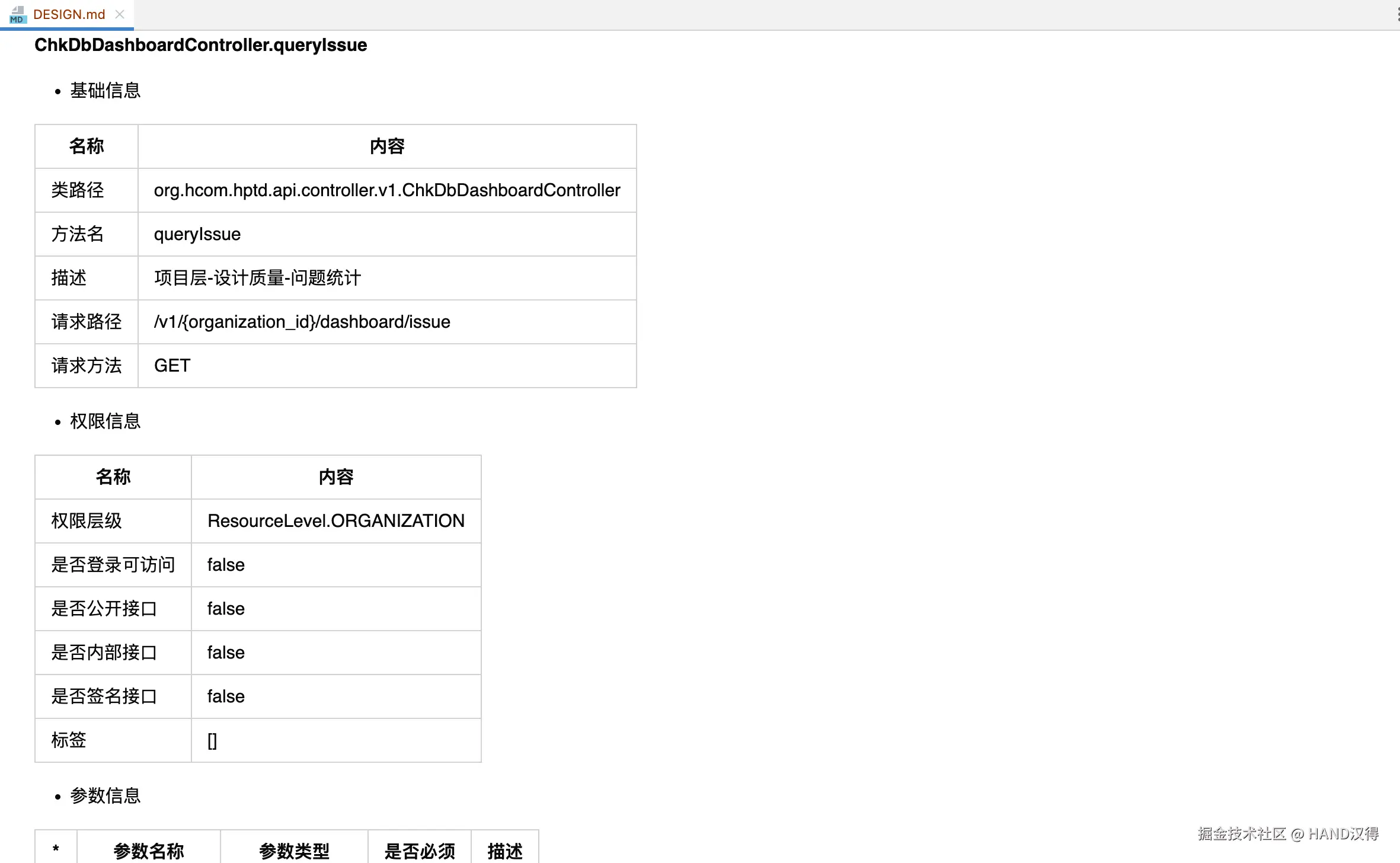Screen dimensions: 1400x863
Task: Click the ChkDbDashboardController.queryIssue heading
Action: (200, 45)
